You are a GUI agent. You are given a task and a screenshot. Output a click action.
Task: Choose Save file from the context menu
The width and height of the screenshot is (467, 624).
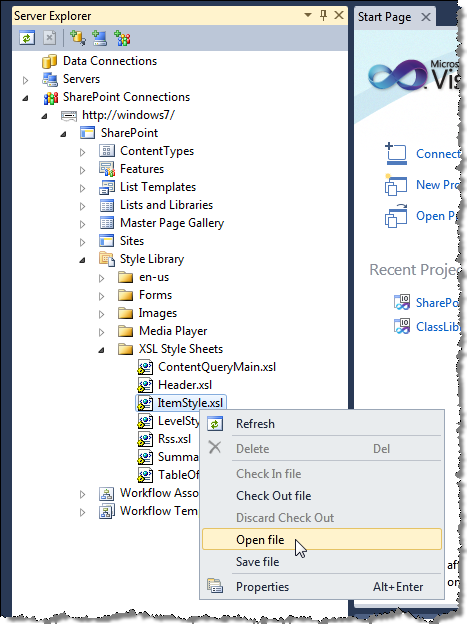click(322, 562)
